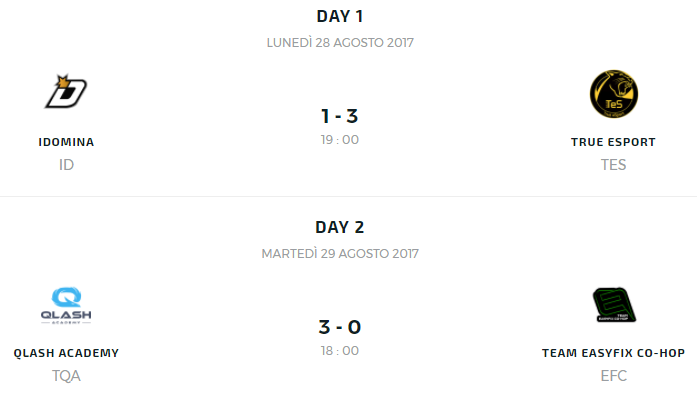
Task: Click the True eSport panther logo
Action: pyautogui.click(x=613, y=94)
